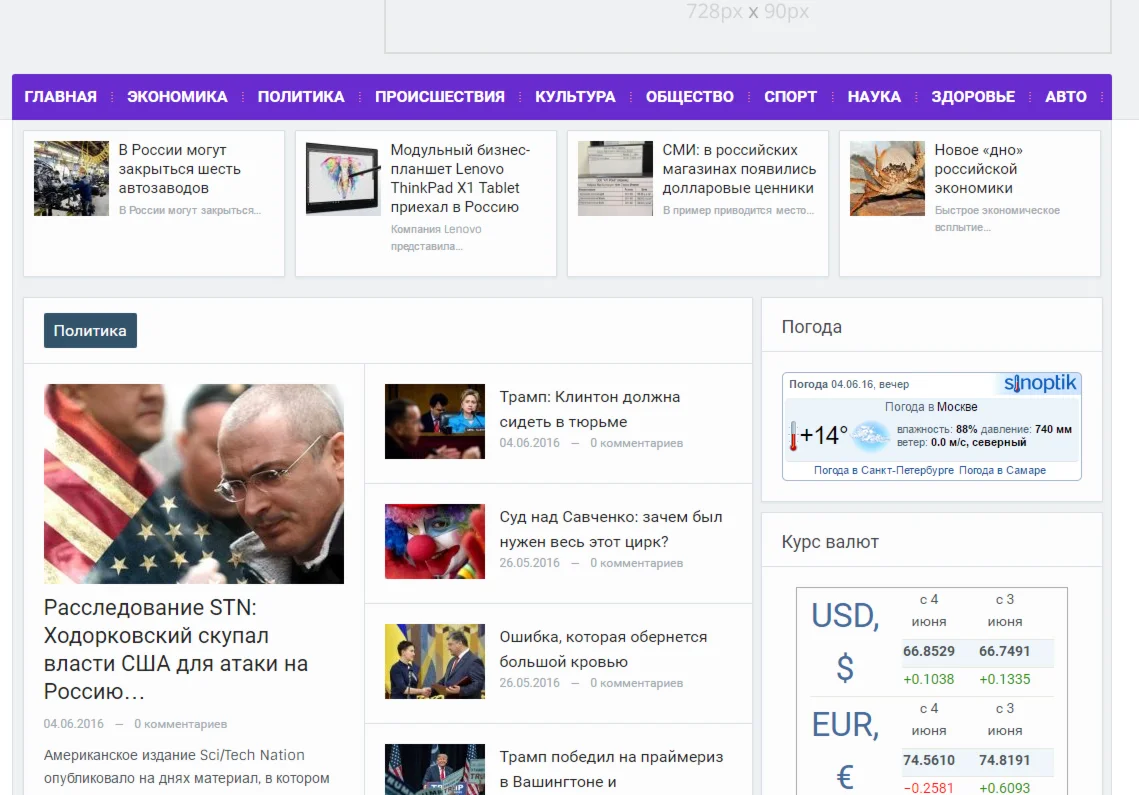Screen dimensions: 1139x795
Task: Open comments link under Клинтон article
Action: pos(636,443)
